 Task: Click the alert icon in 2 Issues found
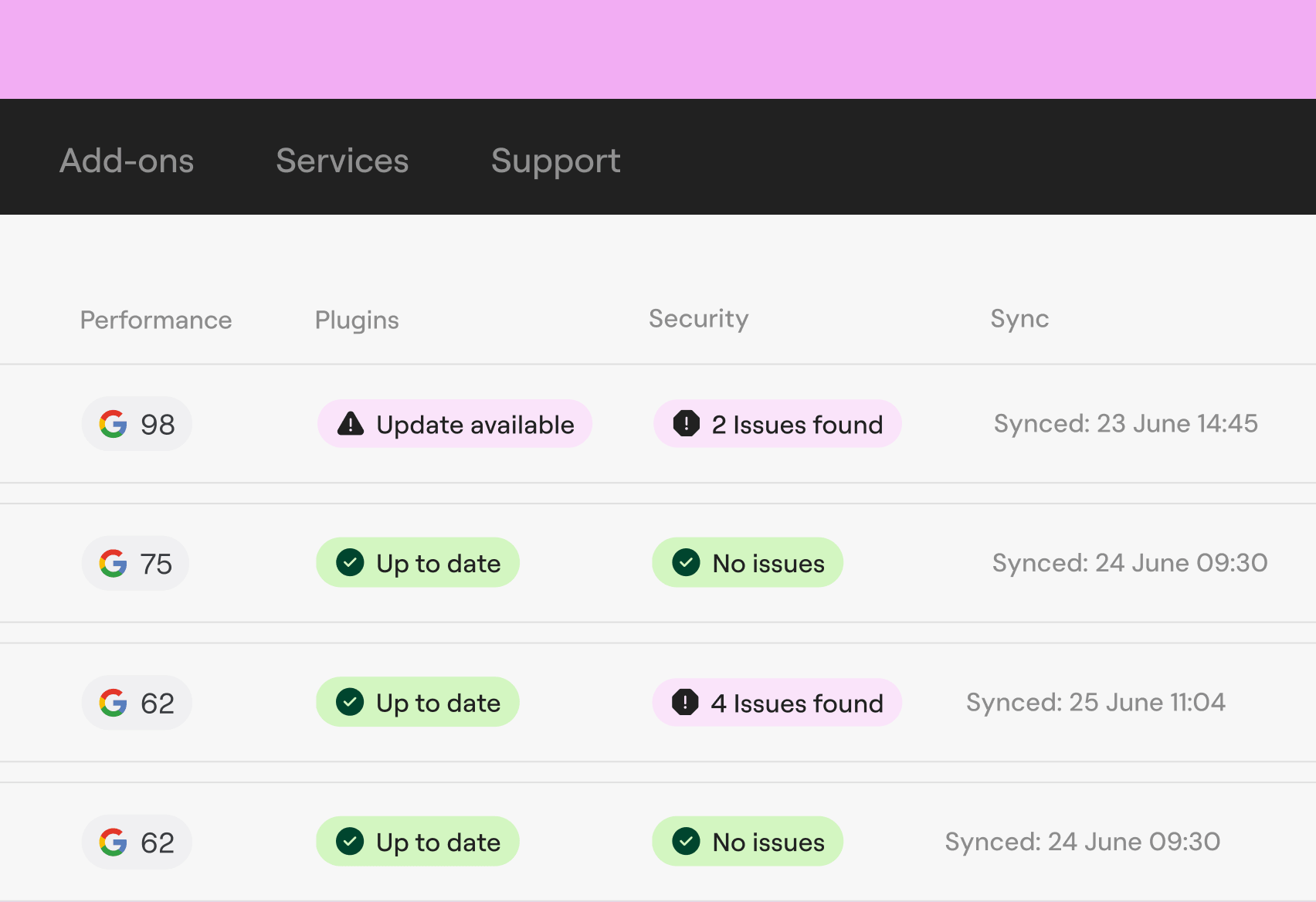pyautogui.click(x=686, y=423)
